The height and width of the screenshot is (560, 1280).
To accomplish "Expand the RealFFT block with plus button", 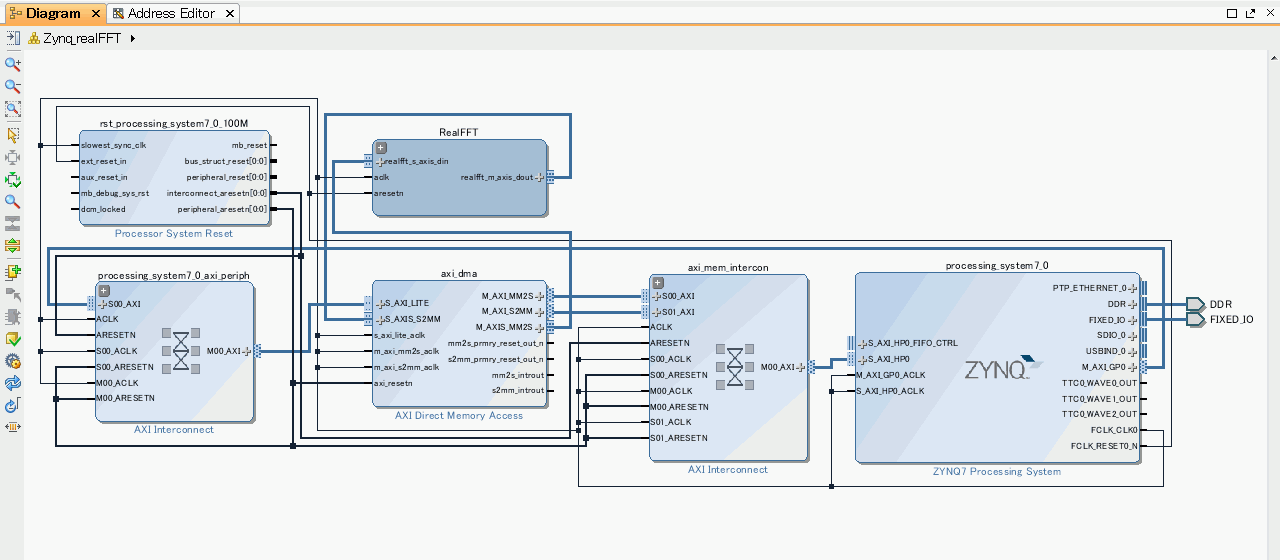I will 381,148.
